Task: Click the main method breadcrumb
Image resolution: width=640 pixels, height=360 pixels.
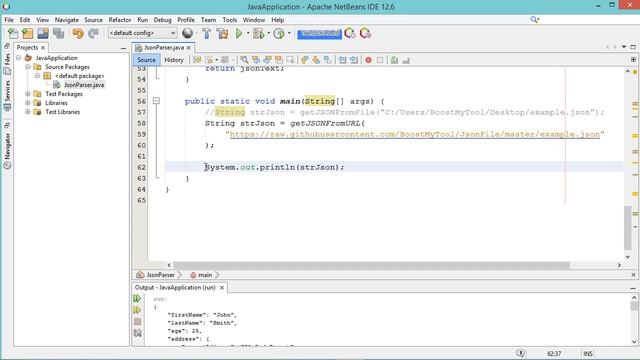Action: (x=202, y=275)
